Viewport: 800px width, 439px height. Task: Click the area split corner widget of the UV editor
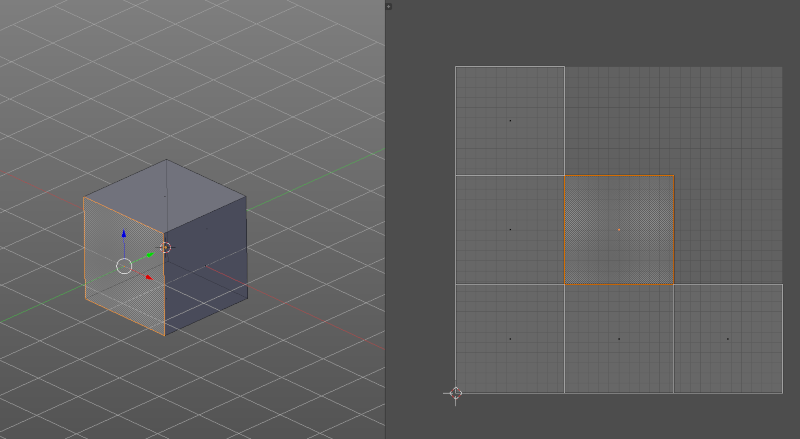[389, 6]
